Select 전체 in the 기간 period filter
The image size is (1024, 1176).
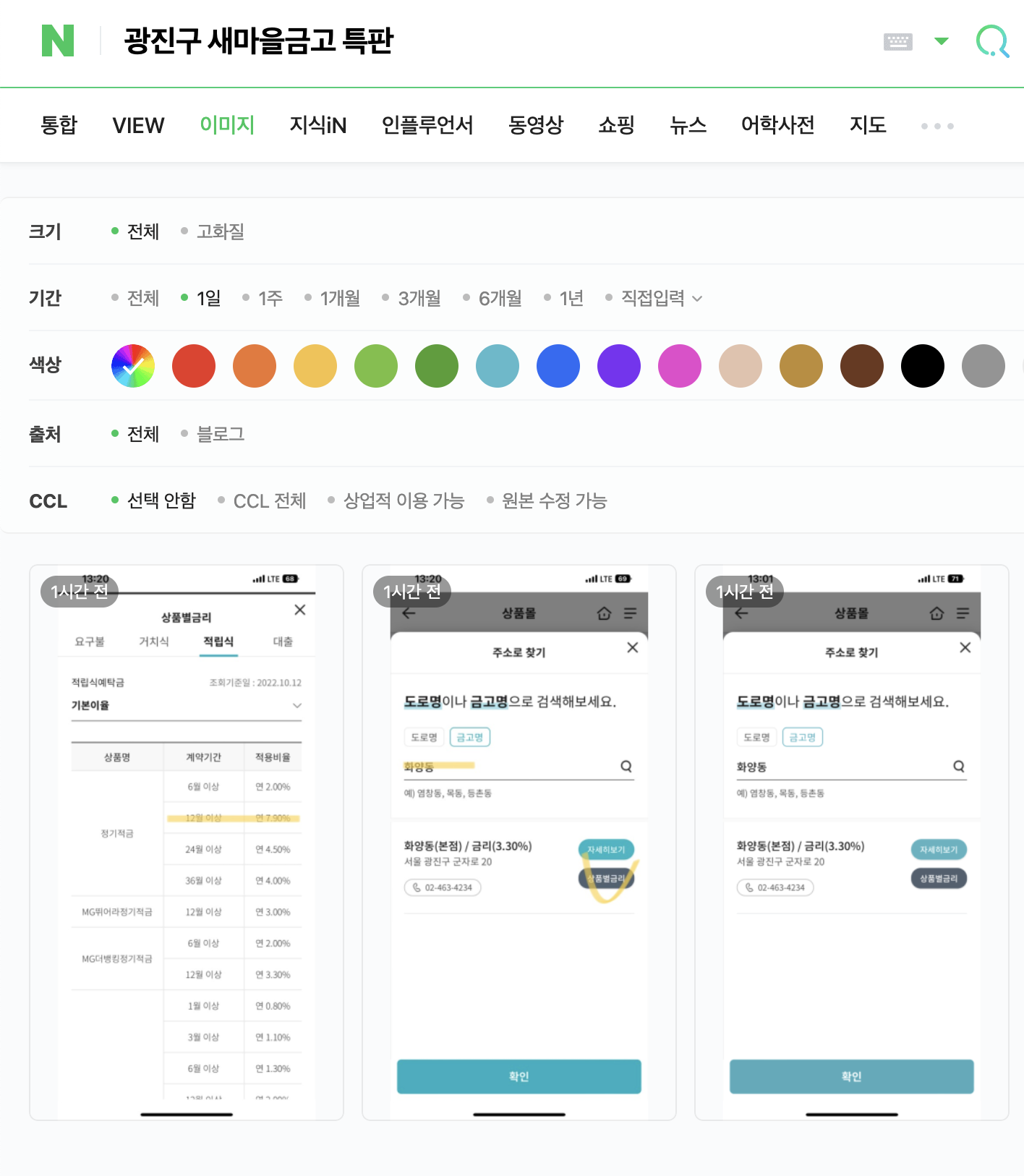pyautogui.click(x=135, y=298)
